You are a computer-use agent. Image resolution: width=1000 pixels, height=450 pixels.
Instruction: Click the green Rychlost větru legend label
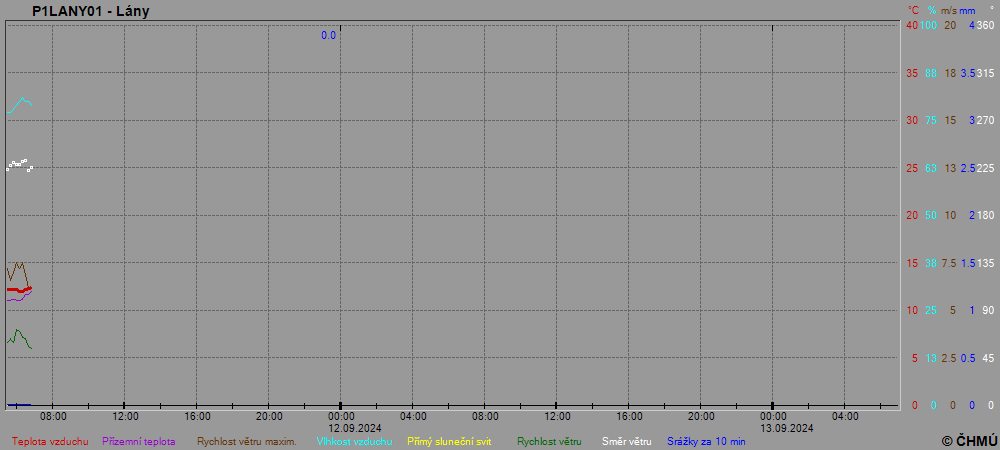[549, 441]
